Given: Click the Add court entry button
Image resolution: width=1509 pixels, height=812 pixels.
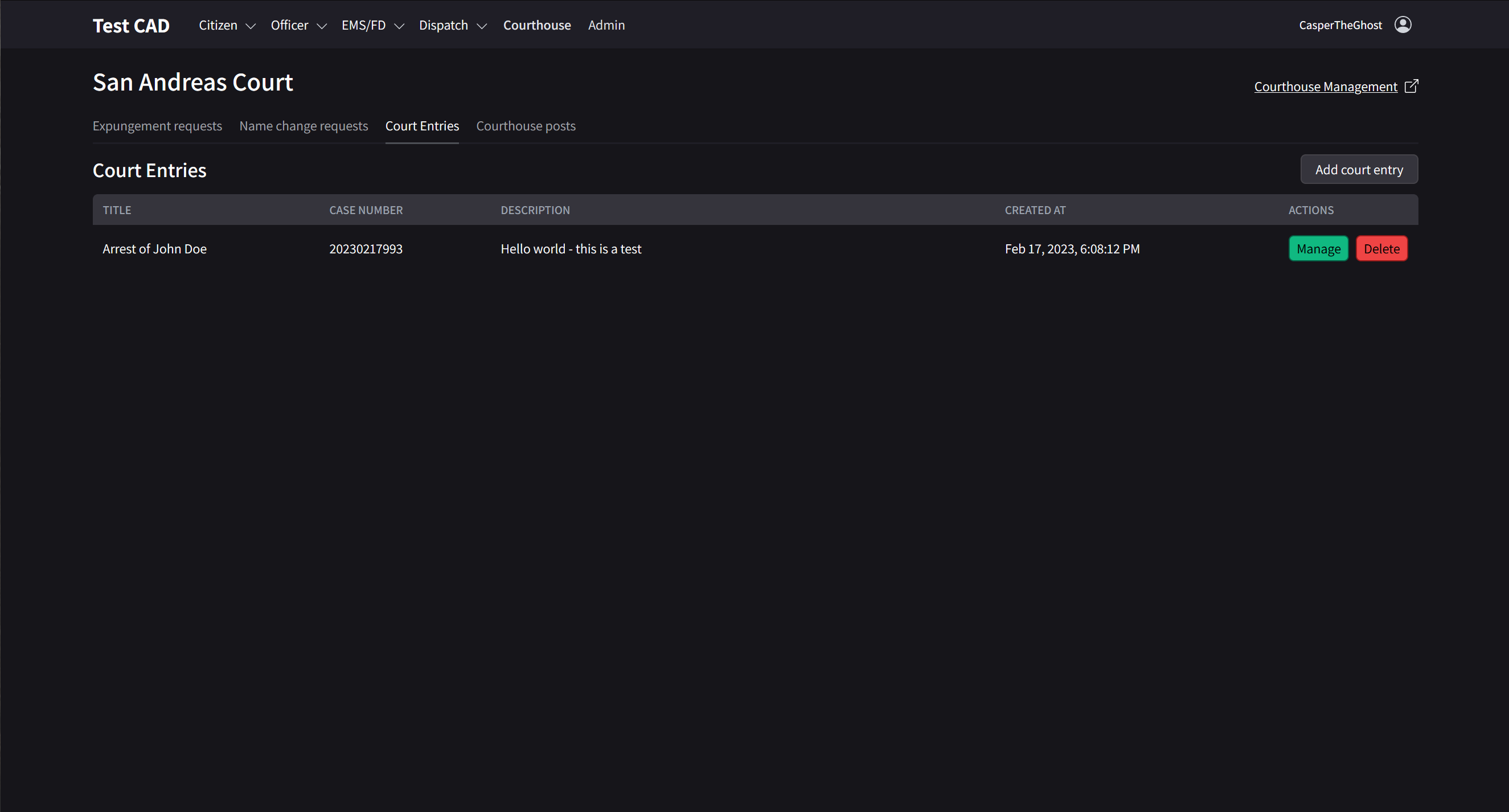Looking at the screenshot, I should [x=1359, y=169].
